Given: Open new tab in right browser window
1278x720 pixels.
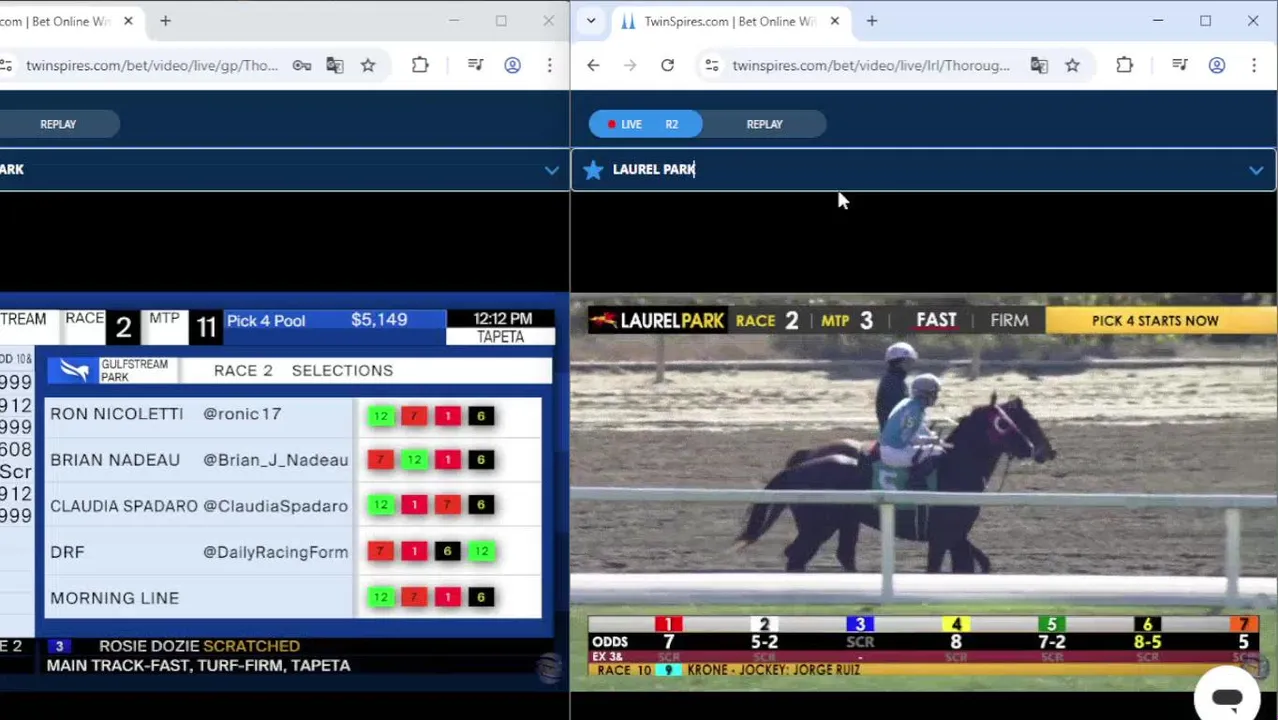Looking at the screenshot, I should tap(872, 21).
